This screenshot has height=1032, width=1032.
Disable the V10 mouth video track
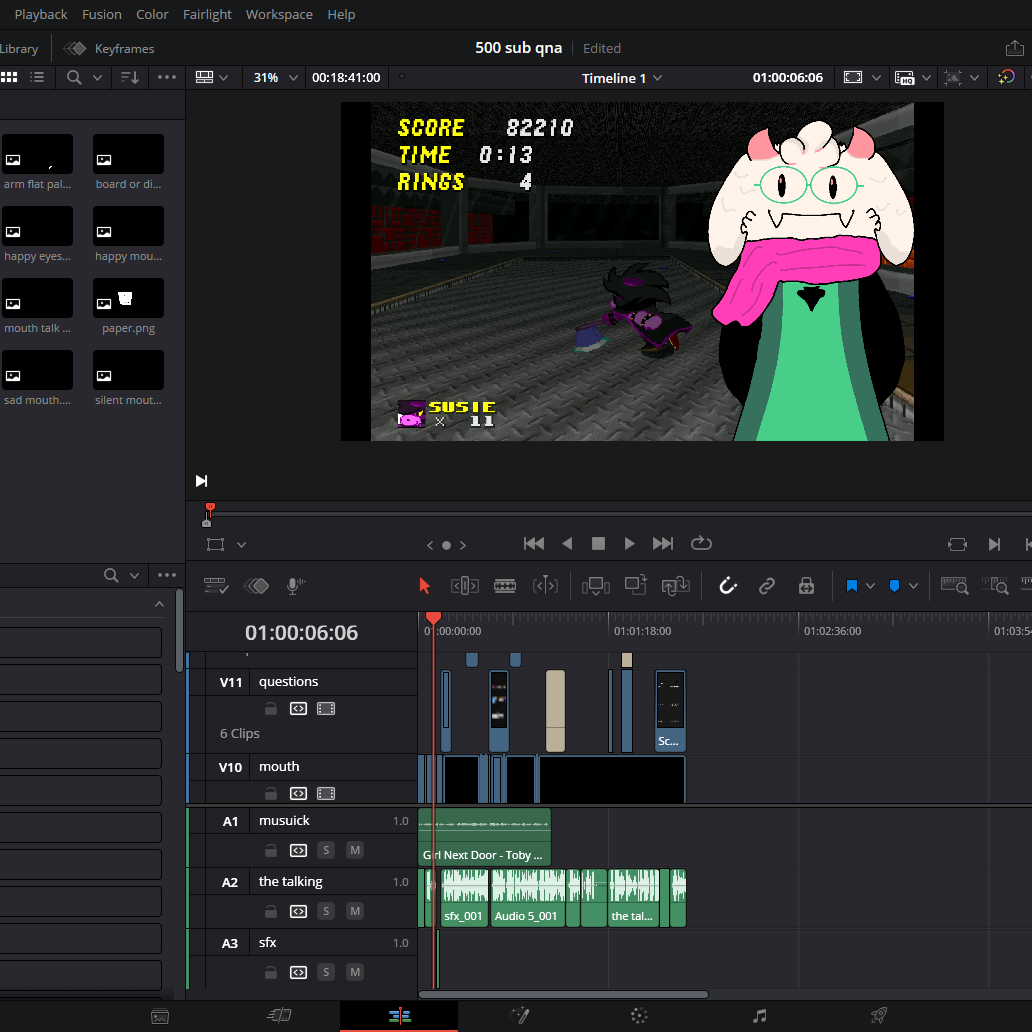tap(326, 794)
